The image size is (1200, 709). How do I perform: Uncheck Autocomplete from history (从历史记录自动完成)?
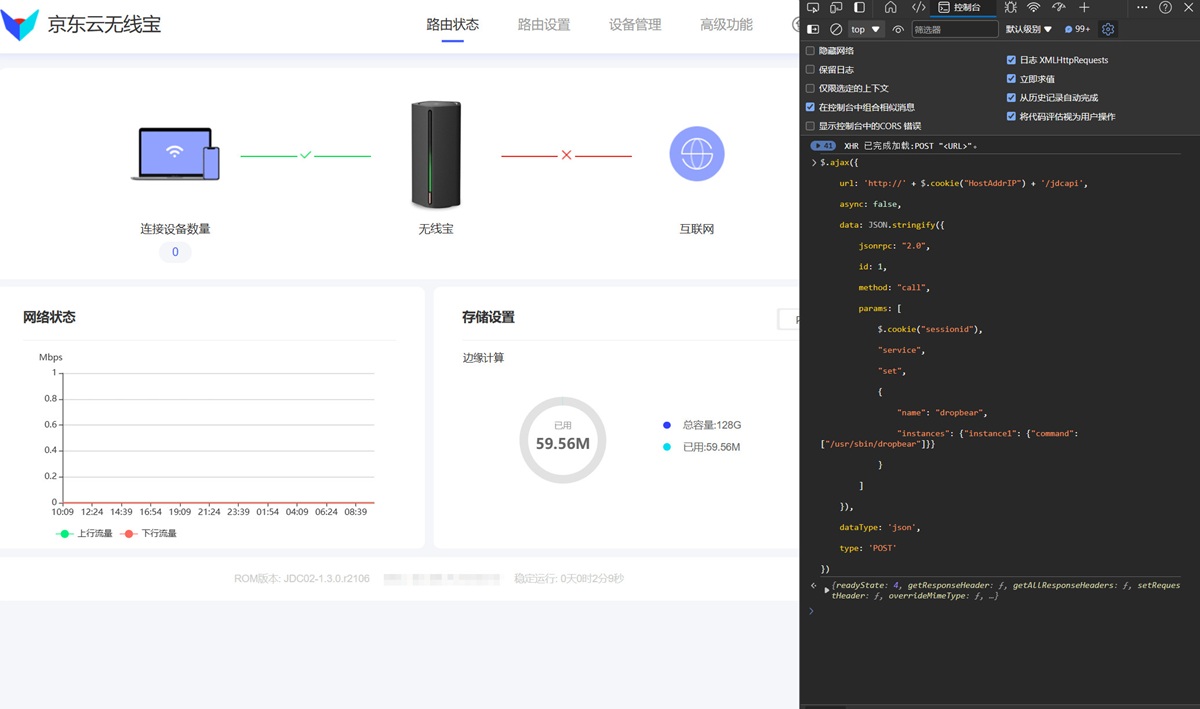[x=1011, y=98]
